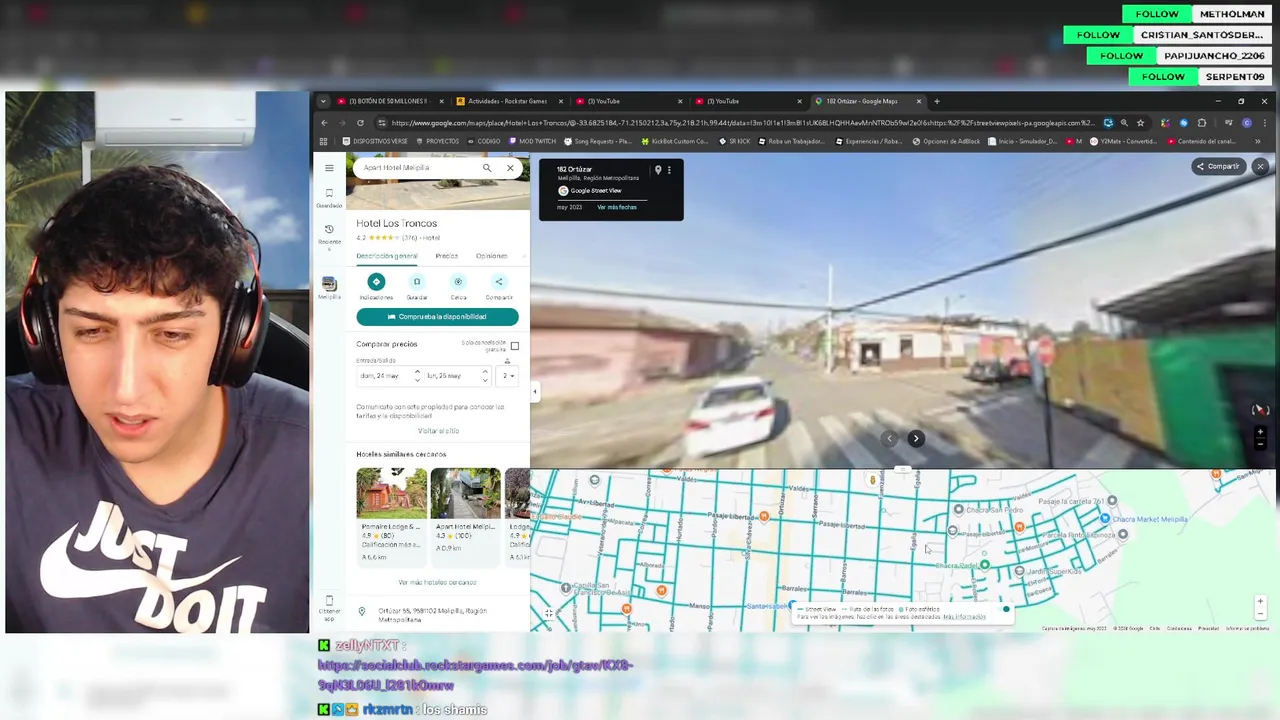Open the bookmarks bar apps grid icon

(x=323, y=142)
